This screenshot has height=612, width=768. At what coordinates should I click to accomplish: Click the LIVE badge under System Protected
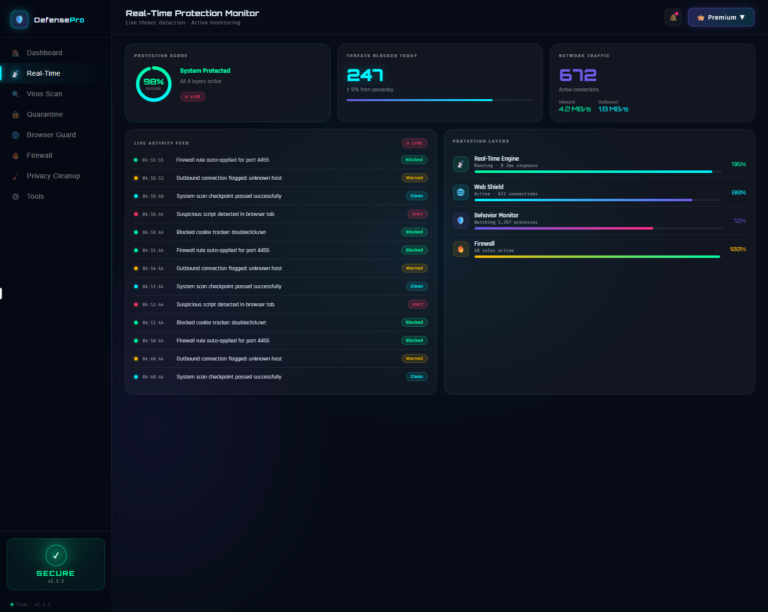coord(192,97)
